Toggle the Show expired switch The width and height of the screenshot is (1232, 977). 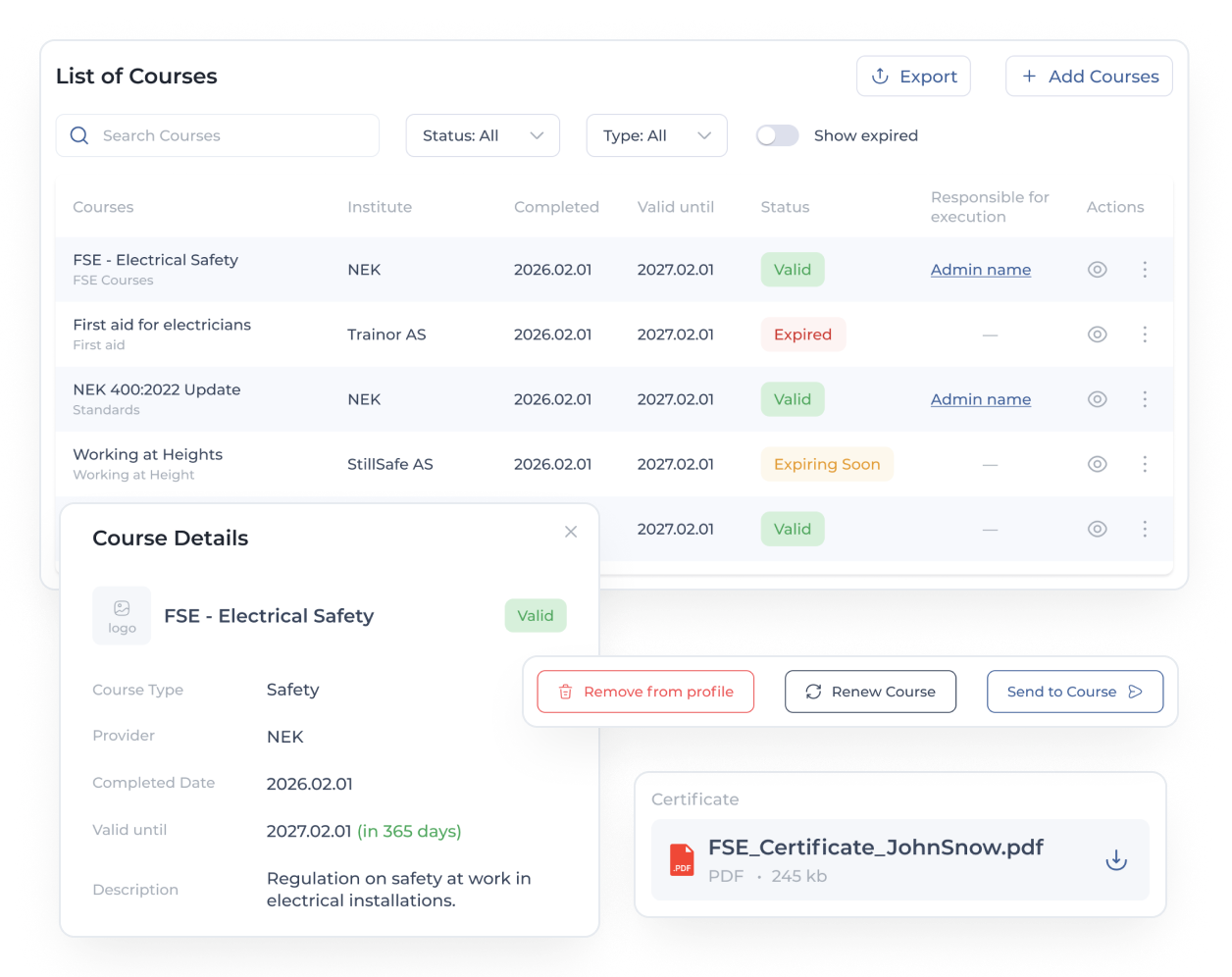pyautogui.click(x=777, y=135)
